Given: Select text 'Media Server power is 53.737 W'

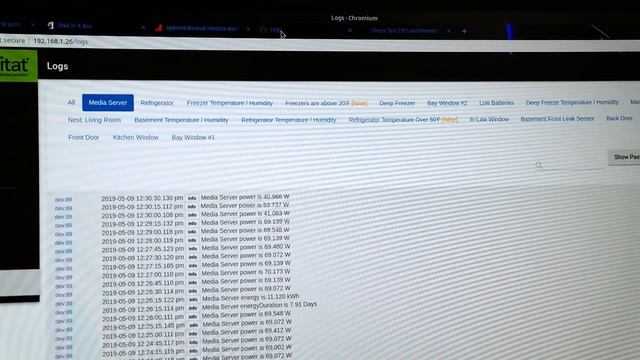Looking at the screenshot, I should click(x=245, y=206).
